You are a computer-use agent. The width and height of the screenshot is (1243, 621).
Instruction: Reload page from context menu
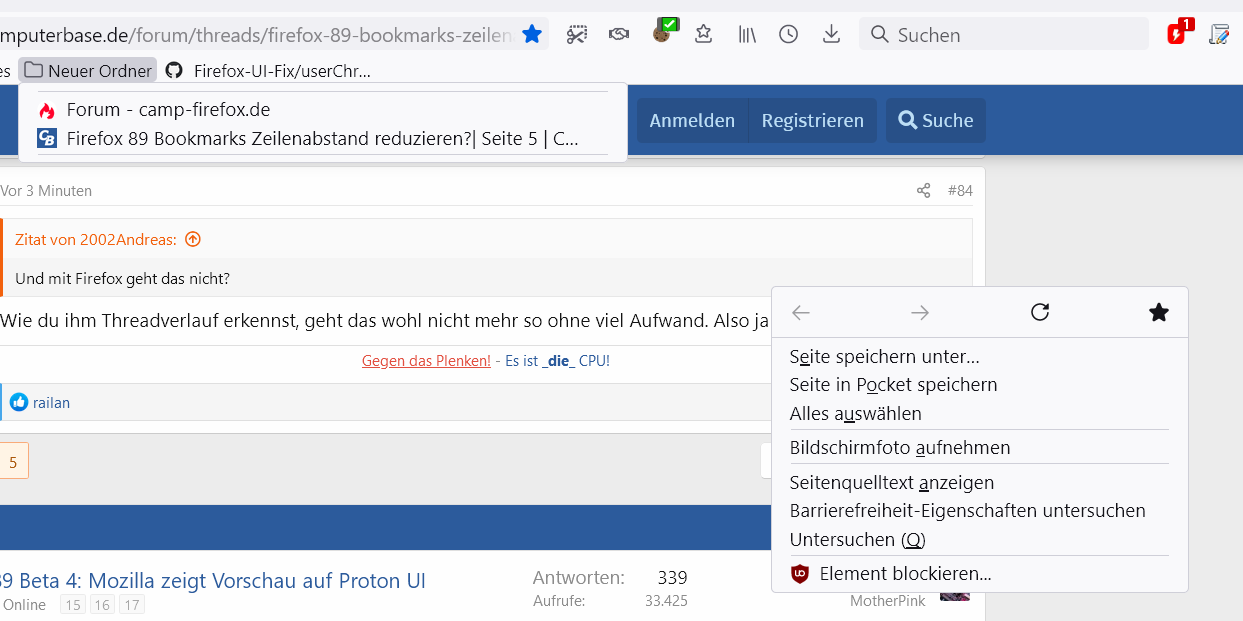1040,313
